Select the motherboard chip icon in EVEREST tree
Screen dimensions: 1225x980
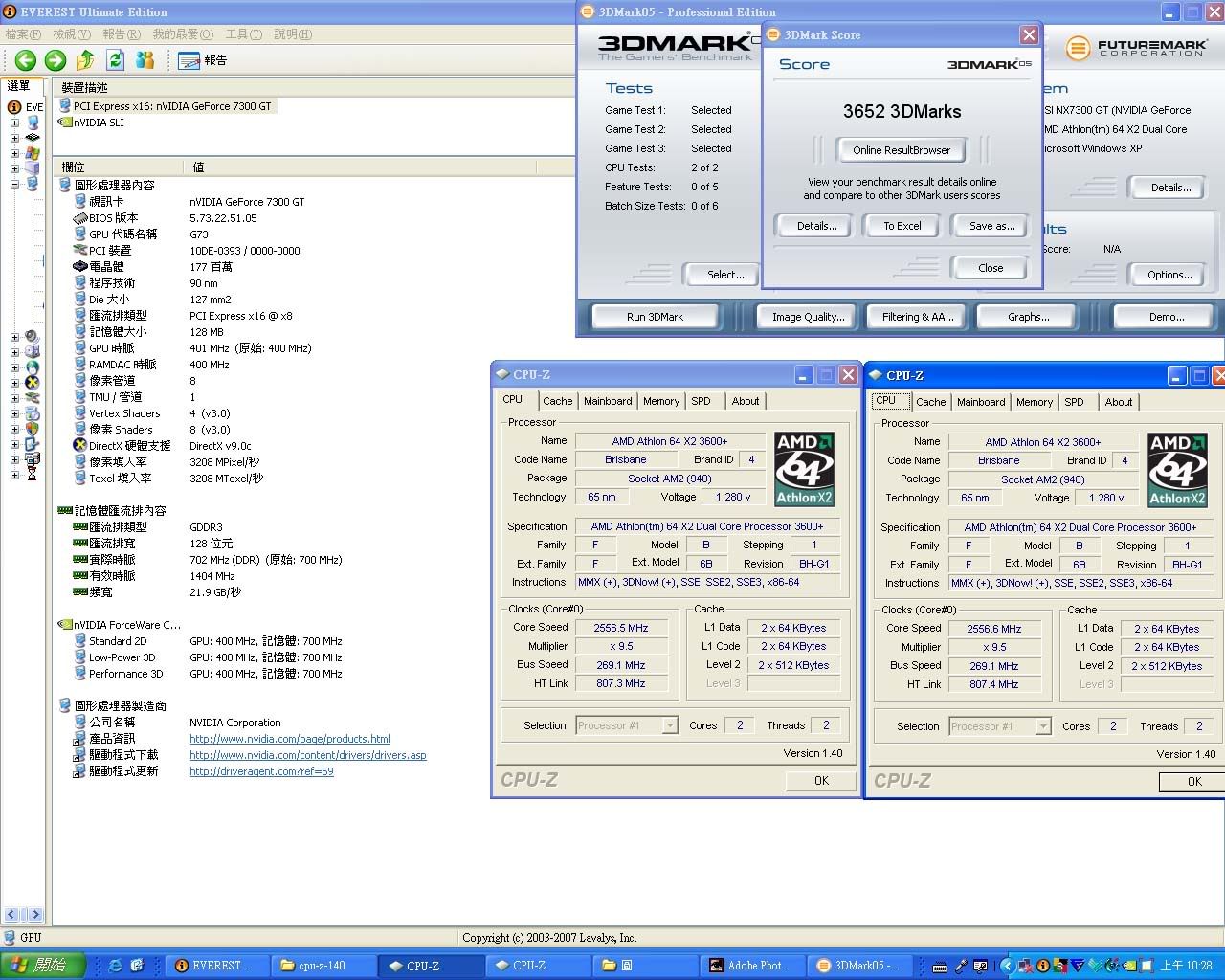pos(33,138)
